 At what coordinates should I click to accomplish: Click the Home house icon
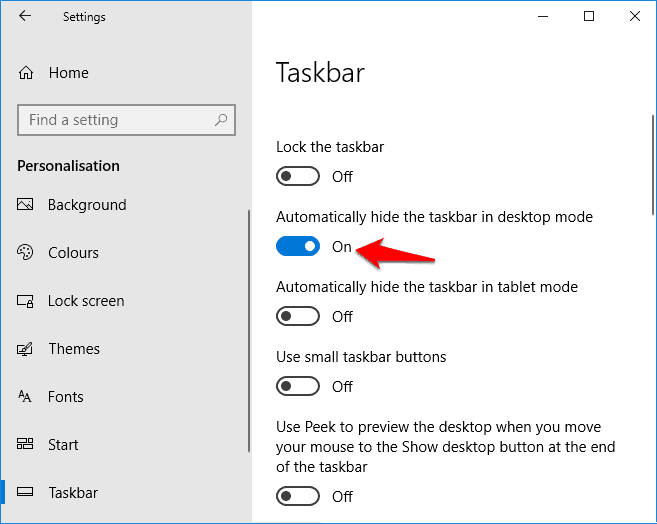(x=26, y=73)
